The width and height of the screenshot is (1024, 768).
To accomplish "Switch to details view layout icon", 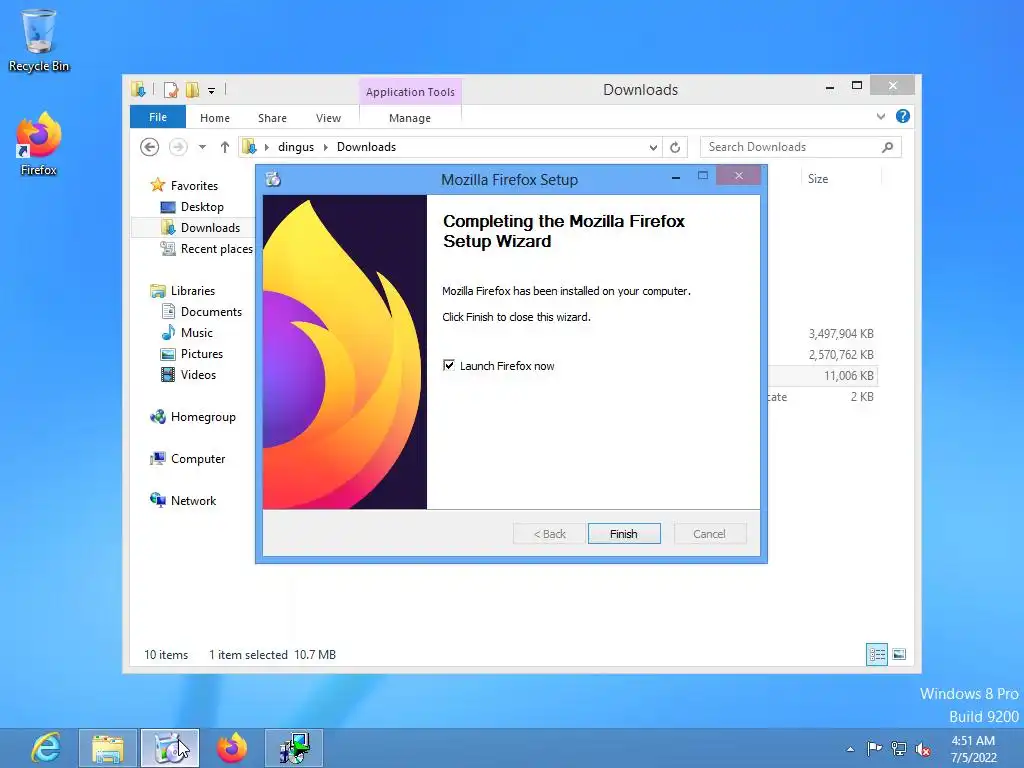I will tap(876, 654).
